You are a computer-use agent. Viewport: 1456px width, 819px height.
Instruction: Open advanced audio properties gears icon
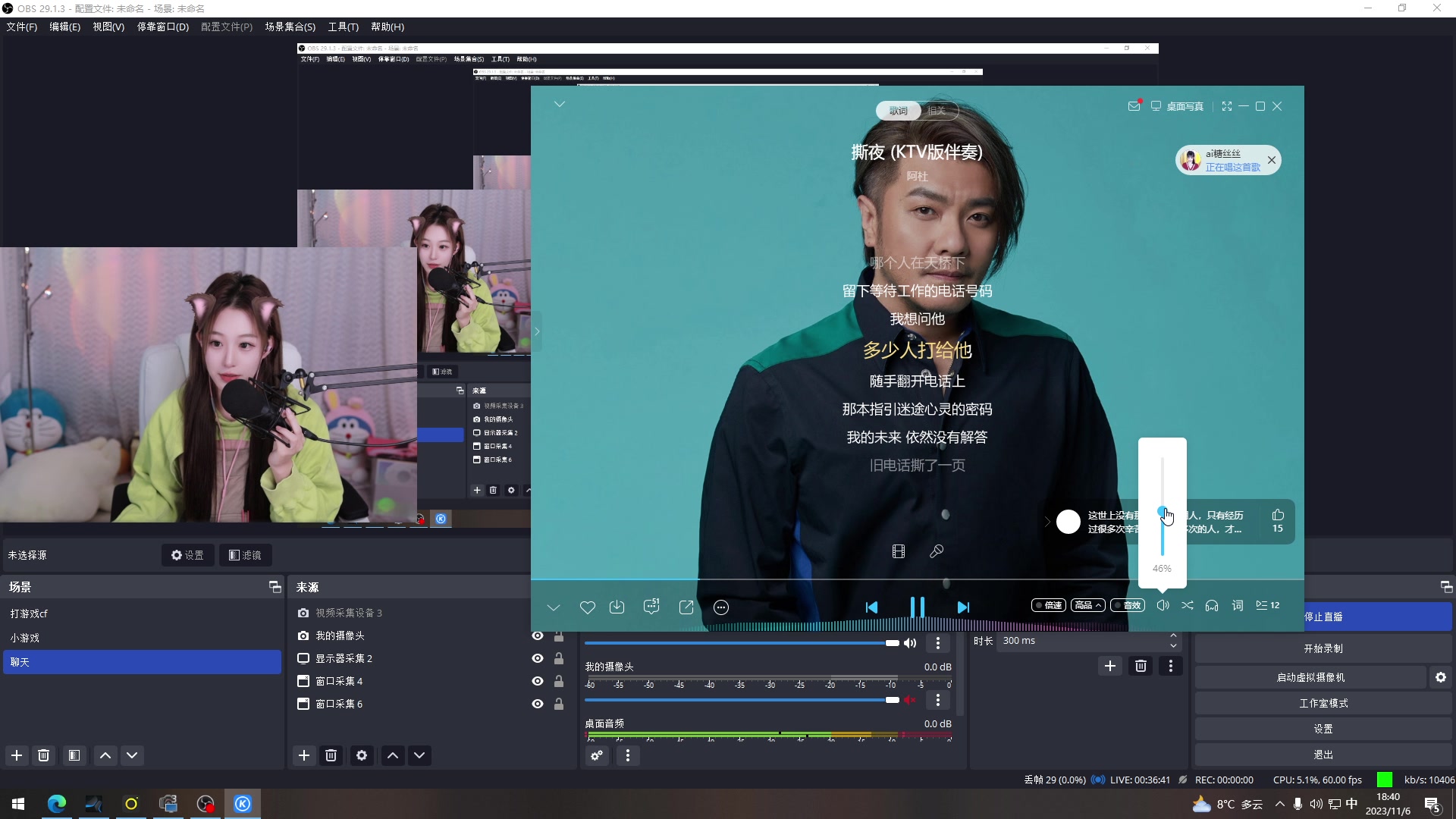598,755
